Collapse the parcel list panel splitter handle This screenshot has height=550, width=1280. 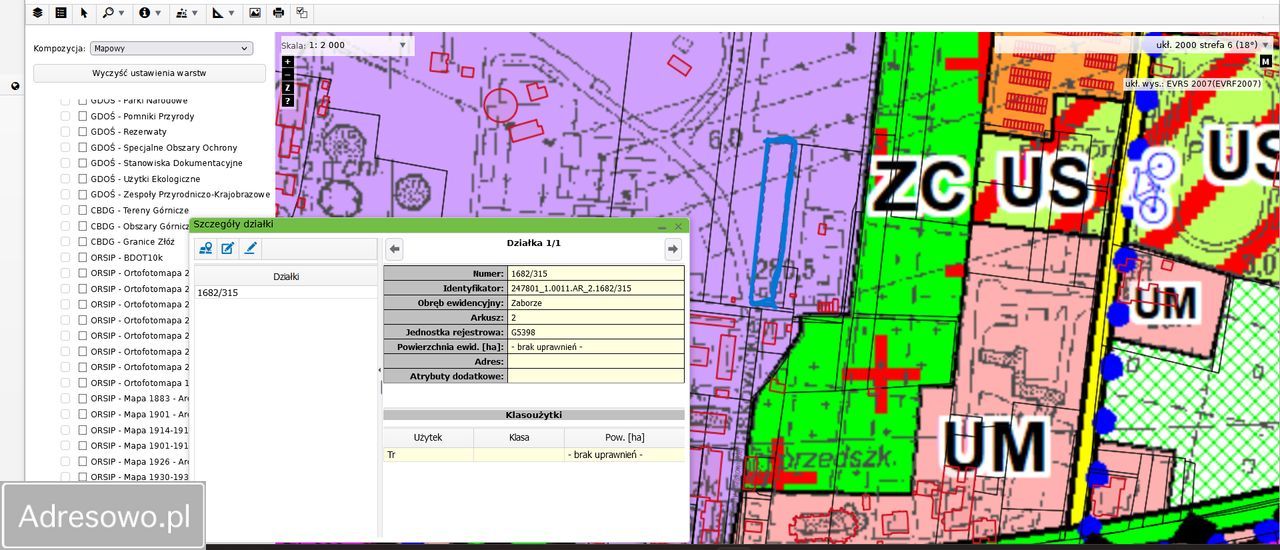(380, 370)
